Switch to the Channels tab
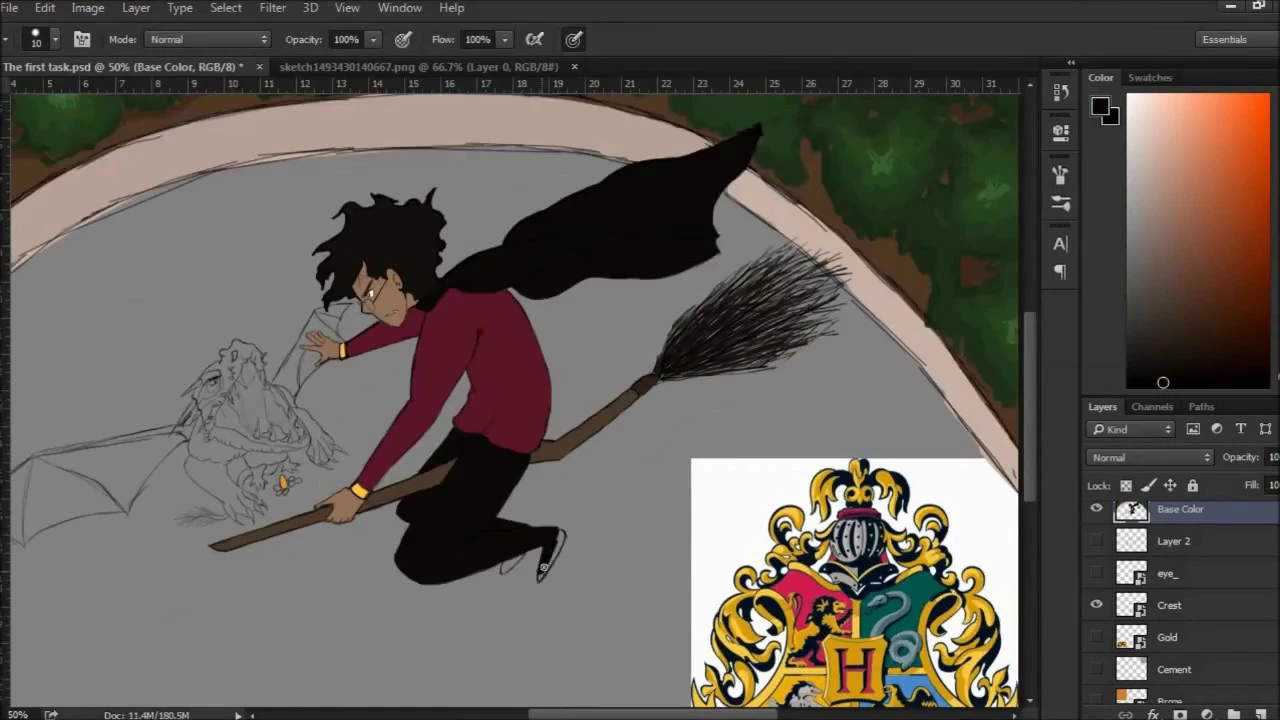The width and height of the screenshot is (1280, 720). point(1152,407)
